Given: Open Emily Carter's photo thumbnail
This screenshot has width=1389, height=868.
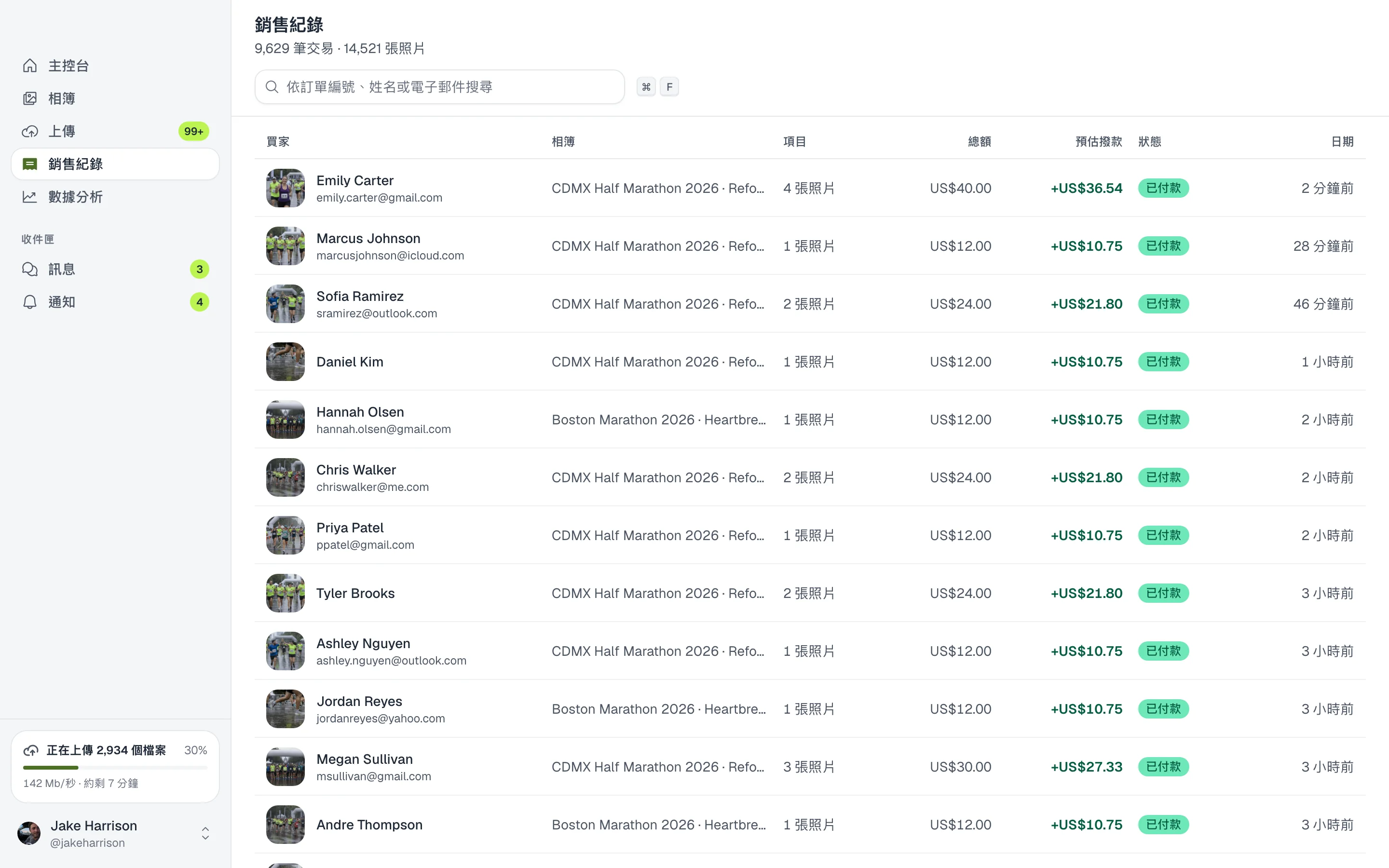Looking at the screenshot, I should (x=285, y=188).
